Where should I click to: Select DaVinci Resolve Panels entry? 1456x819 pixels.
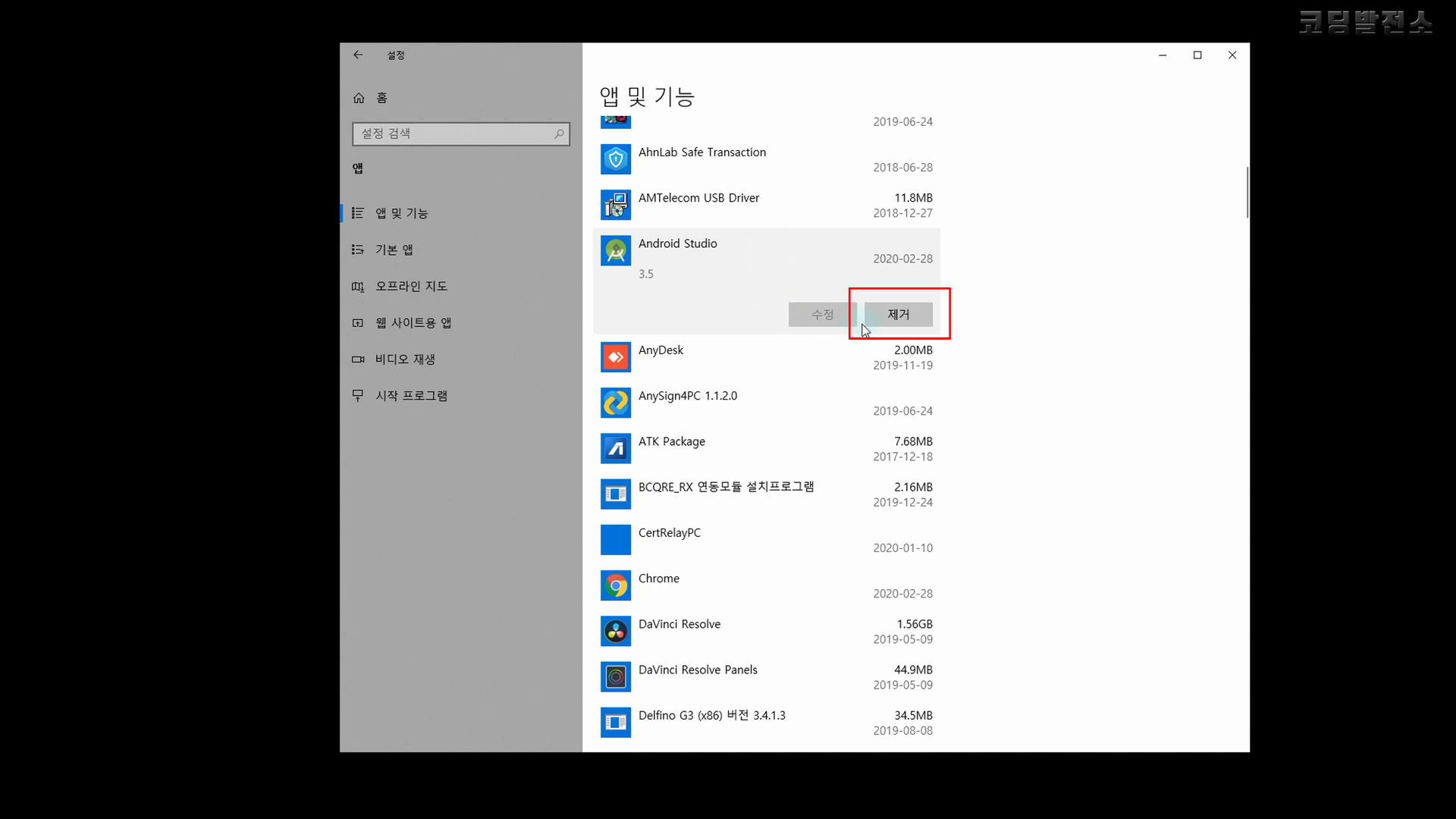coord(767,676)
